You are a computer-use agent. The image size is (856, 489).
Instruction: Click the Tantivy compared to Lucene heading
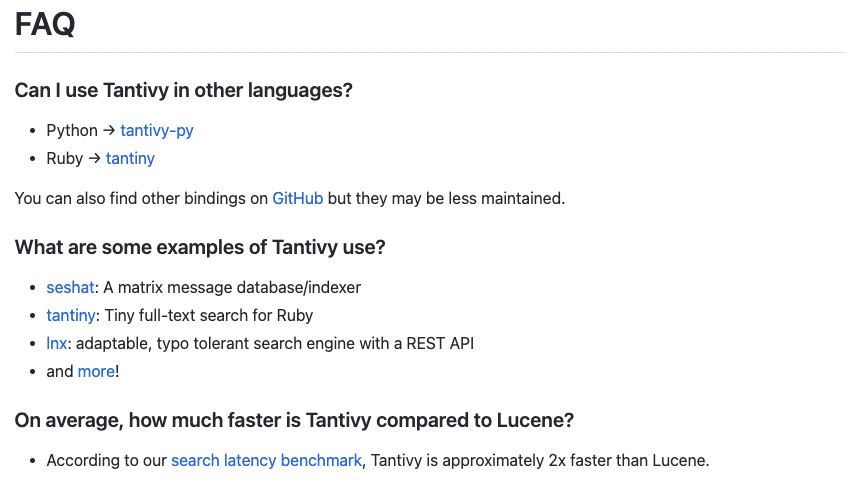294,420
